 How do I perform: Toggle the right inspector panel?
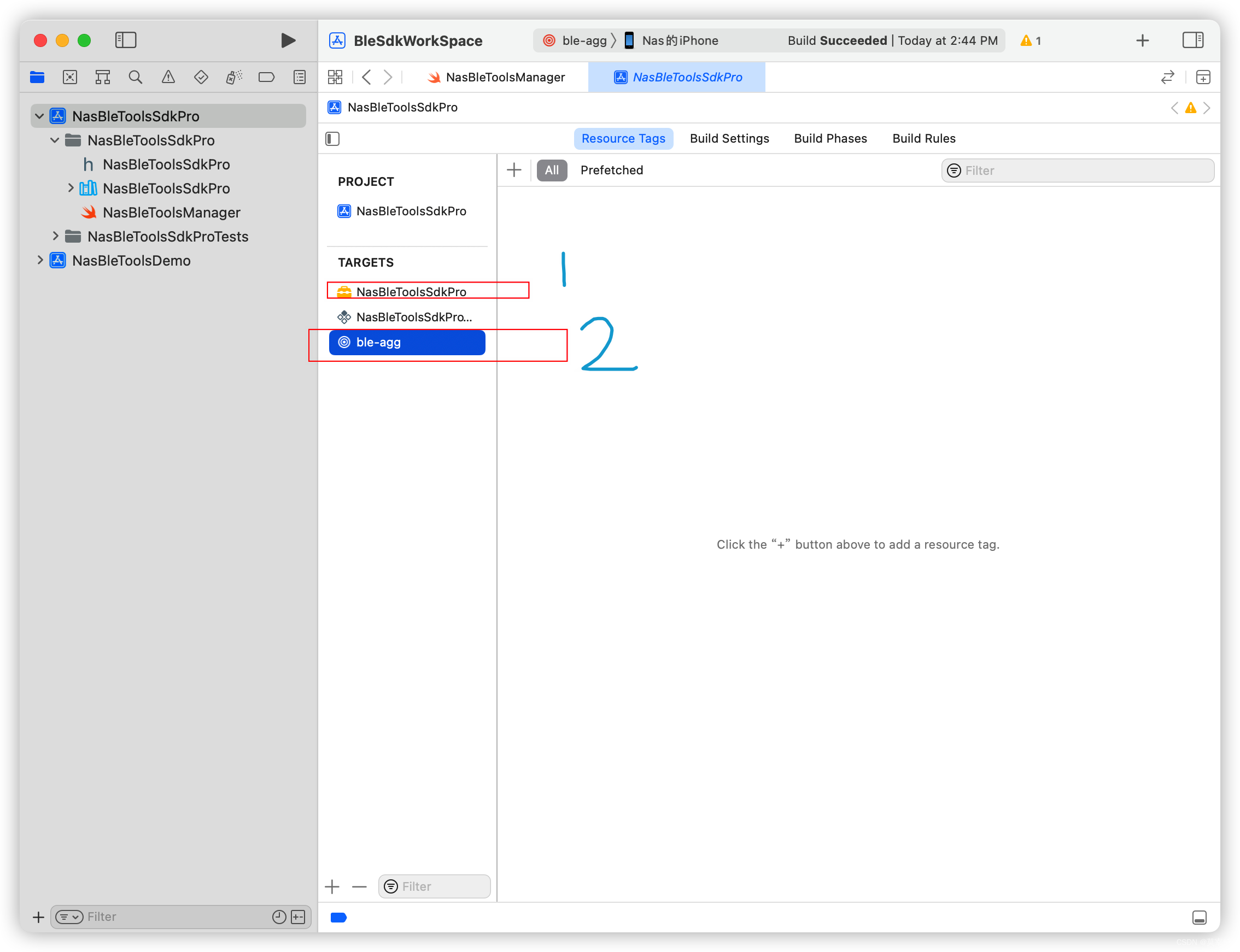tap(1192, 40)
